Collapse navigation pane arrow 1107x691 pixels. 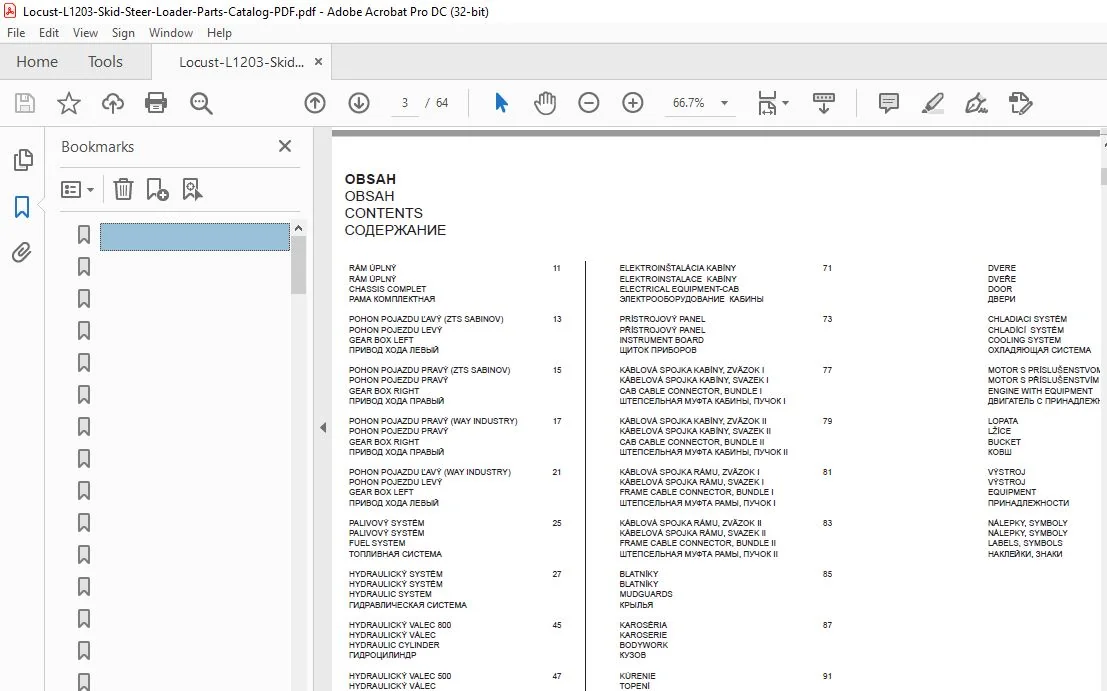(323, 427)
